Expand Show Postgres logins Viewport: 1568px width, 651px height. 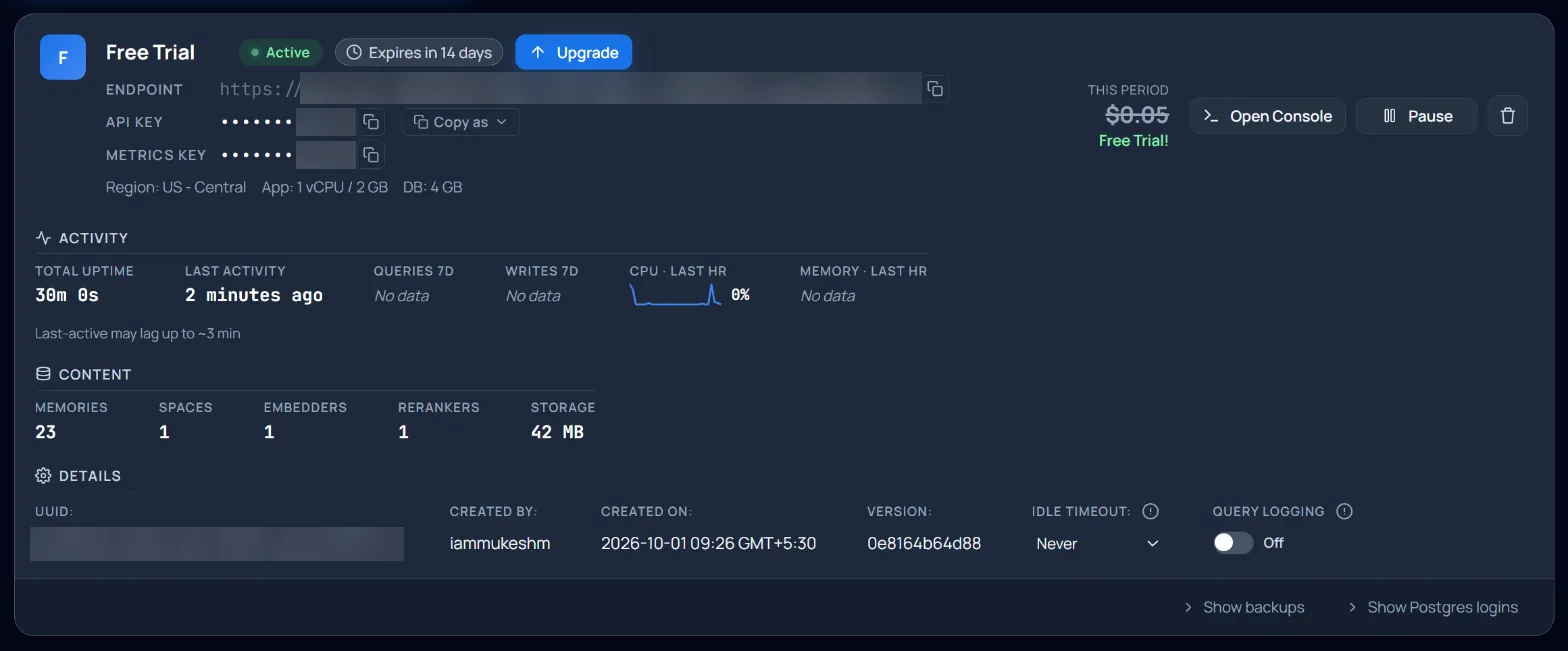click(1433, 607)
